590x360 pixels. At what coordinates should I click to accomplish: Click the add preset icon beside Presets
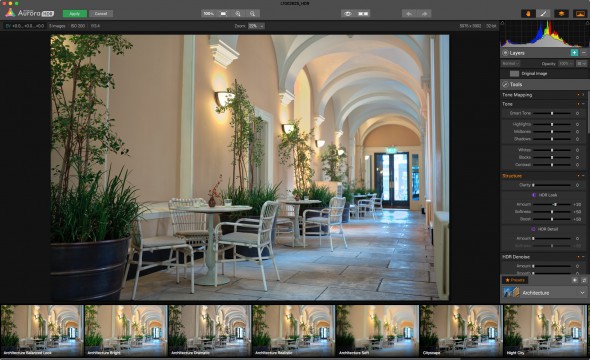click(x=575, y=280)
